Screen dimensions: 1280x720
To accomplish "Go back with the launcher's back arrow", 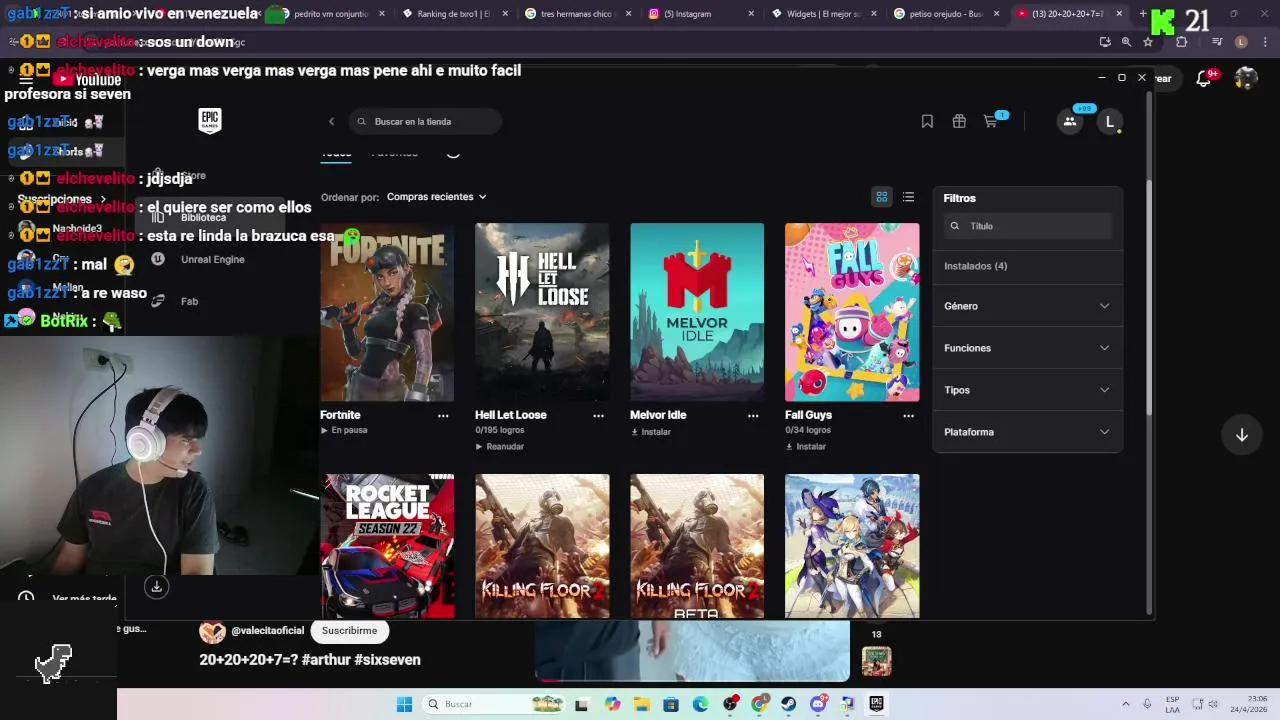I will click(331, 122).
